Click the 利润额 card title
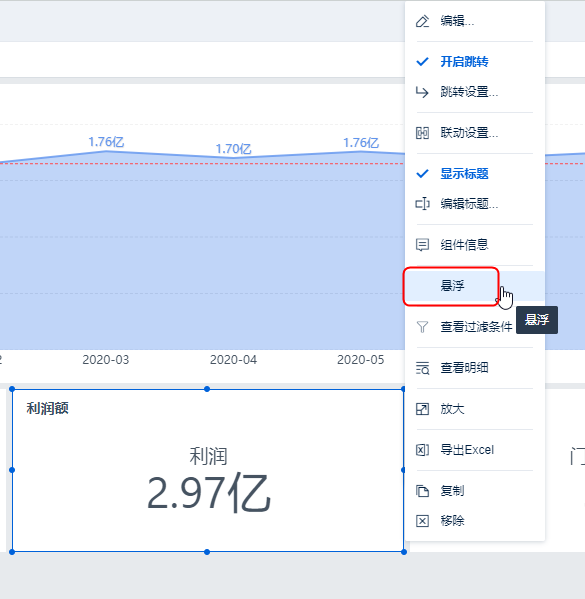The image size is (585, 599). 47,408
